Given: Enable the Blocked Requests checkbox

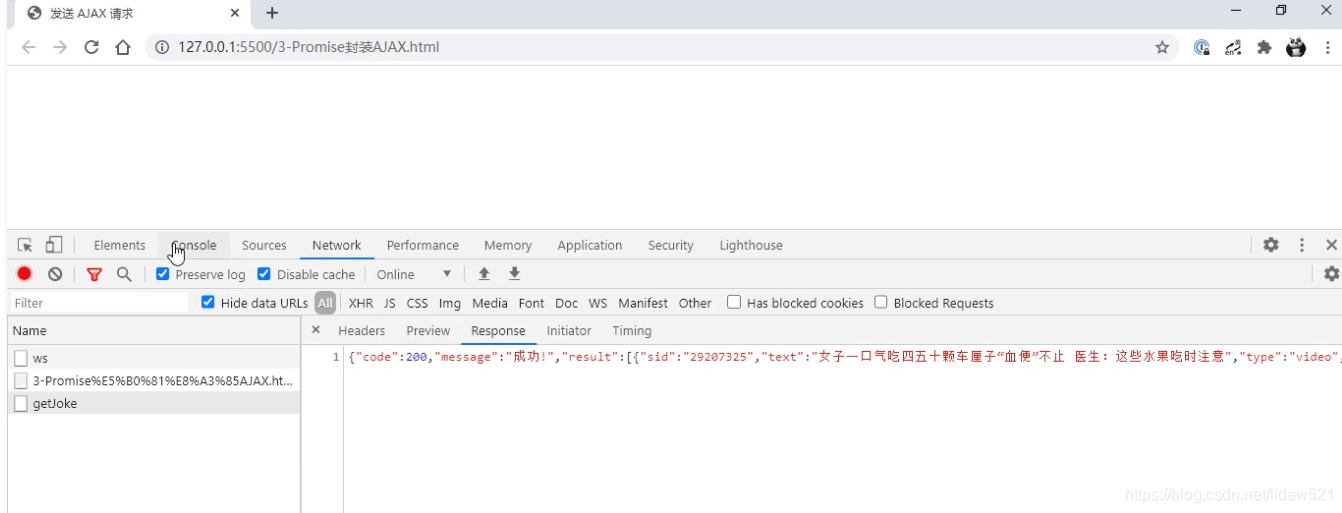Looking at the screenshot, I should click(x=881, y=302).
